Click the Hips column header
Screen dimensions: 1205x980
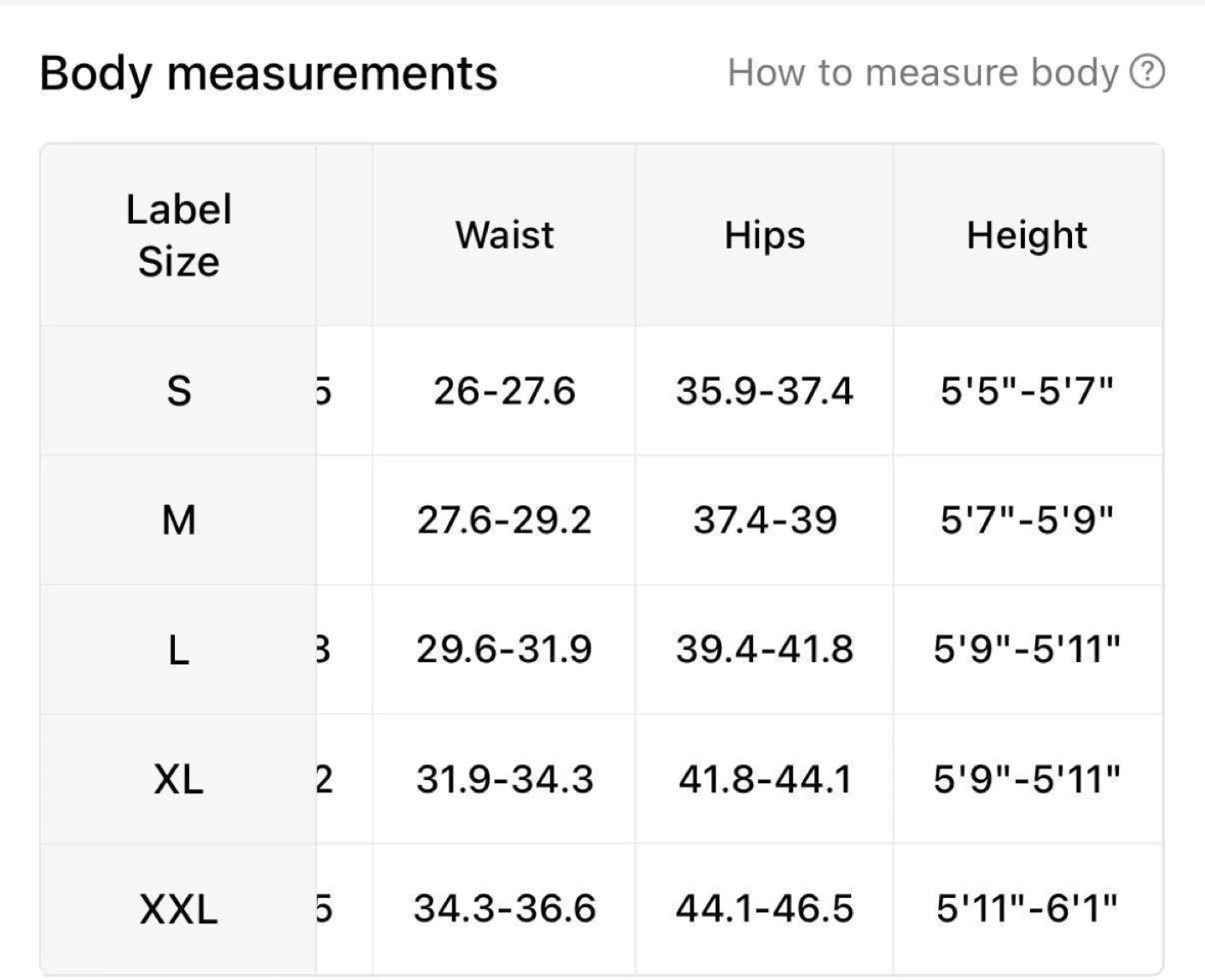(765, 235)
